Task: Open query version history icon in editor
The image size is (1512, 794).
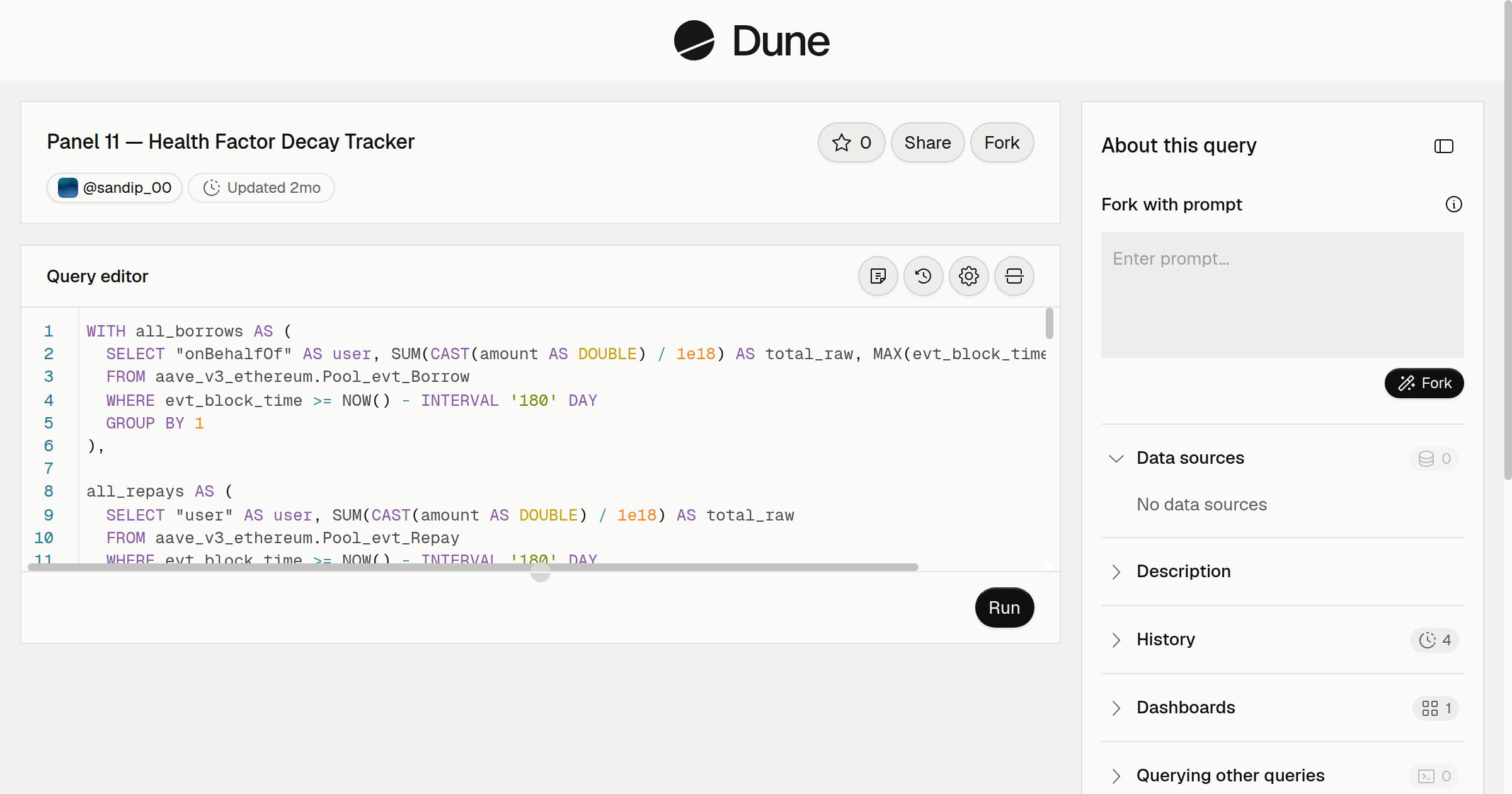Action: click(923, 276)
